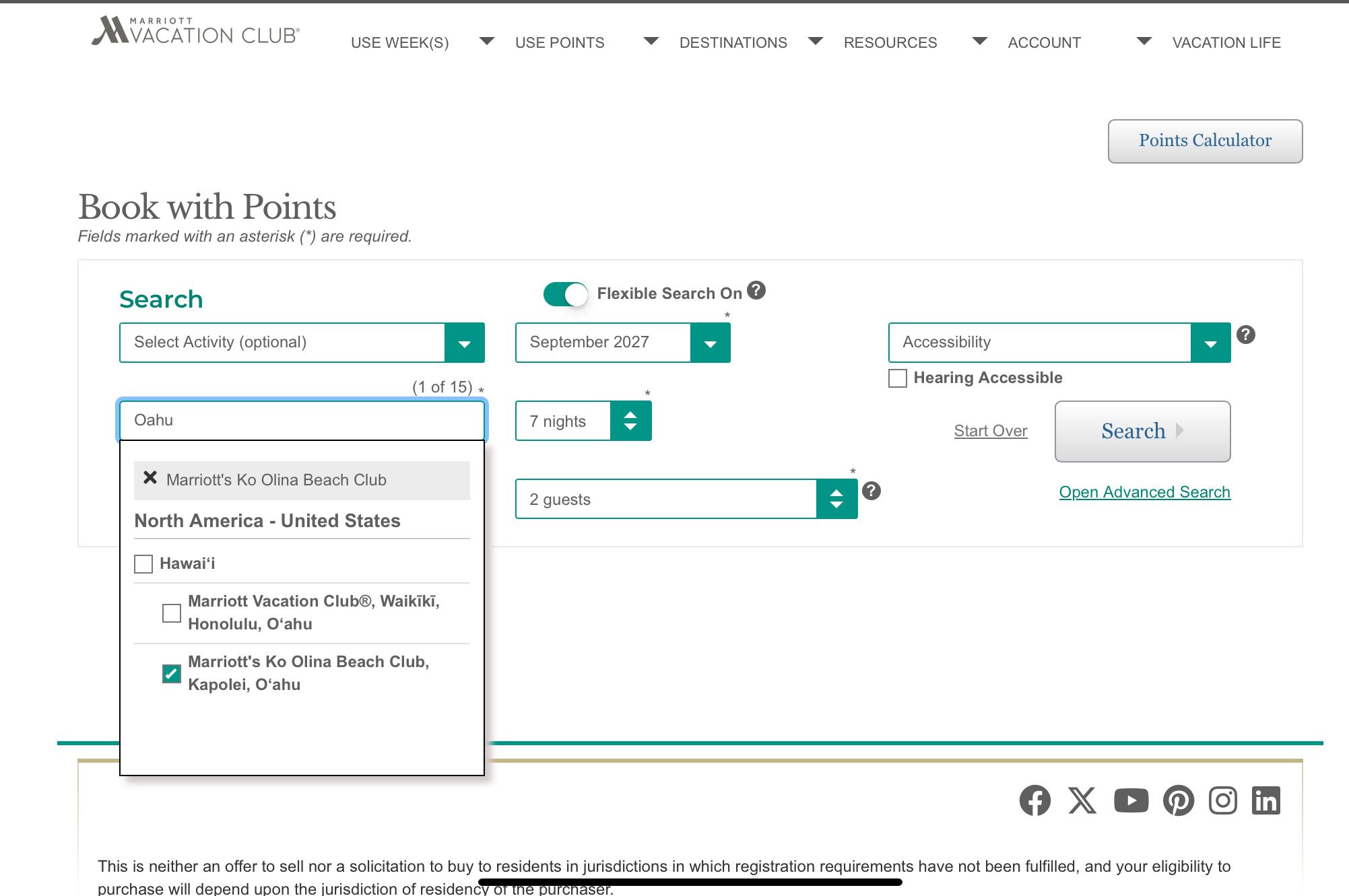Open the ACCOUNT menu
Screen dimensions: 1349x896
[x=1044, y=42]
